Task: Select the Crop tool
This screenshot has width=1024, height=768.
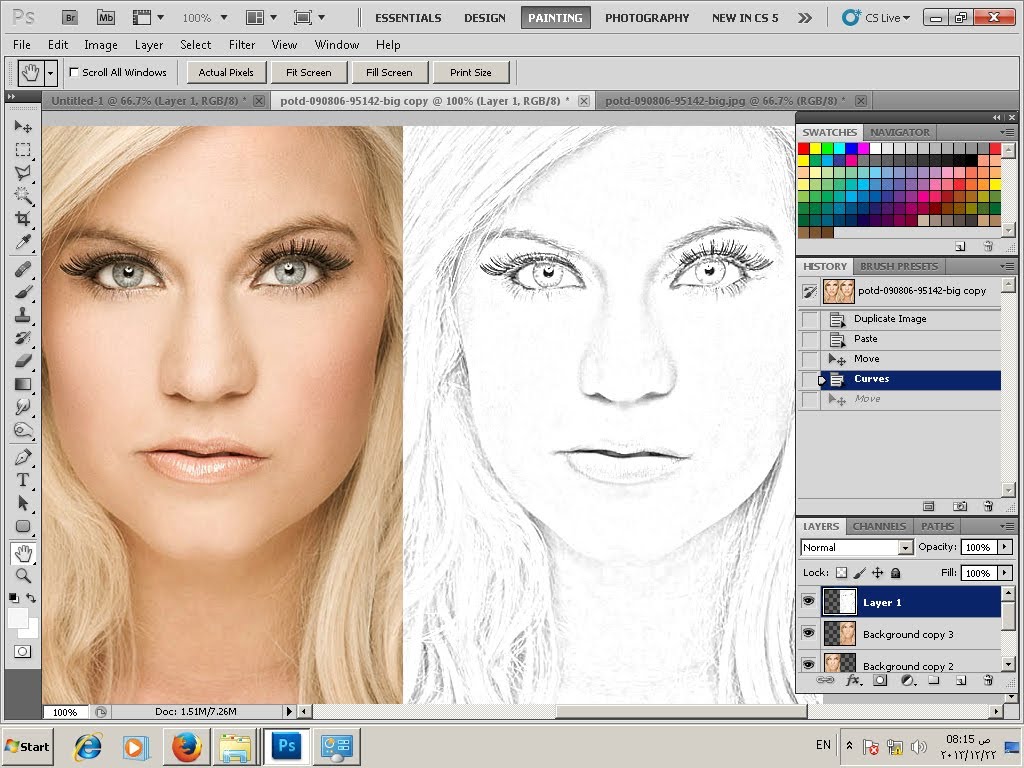Action: 22,219
